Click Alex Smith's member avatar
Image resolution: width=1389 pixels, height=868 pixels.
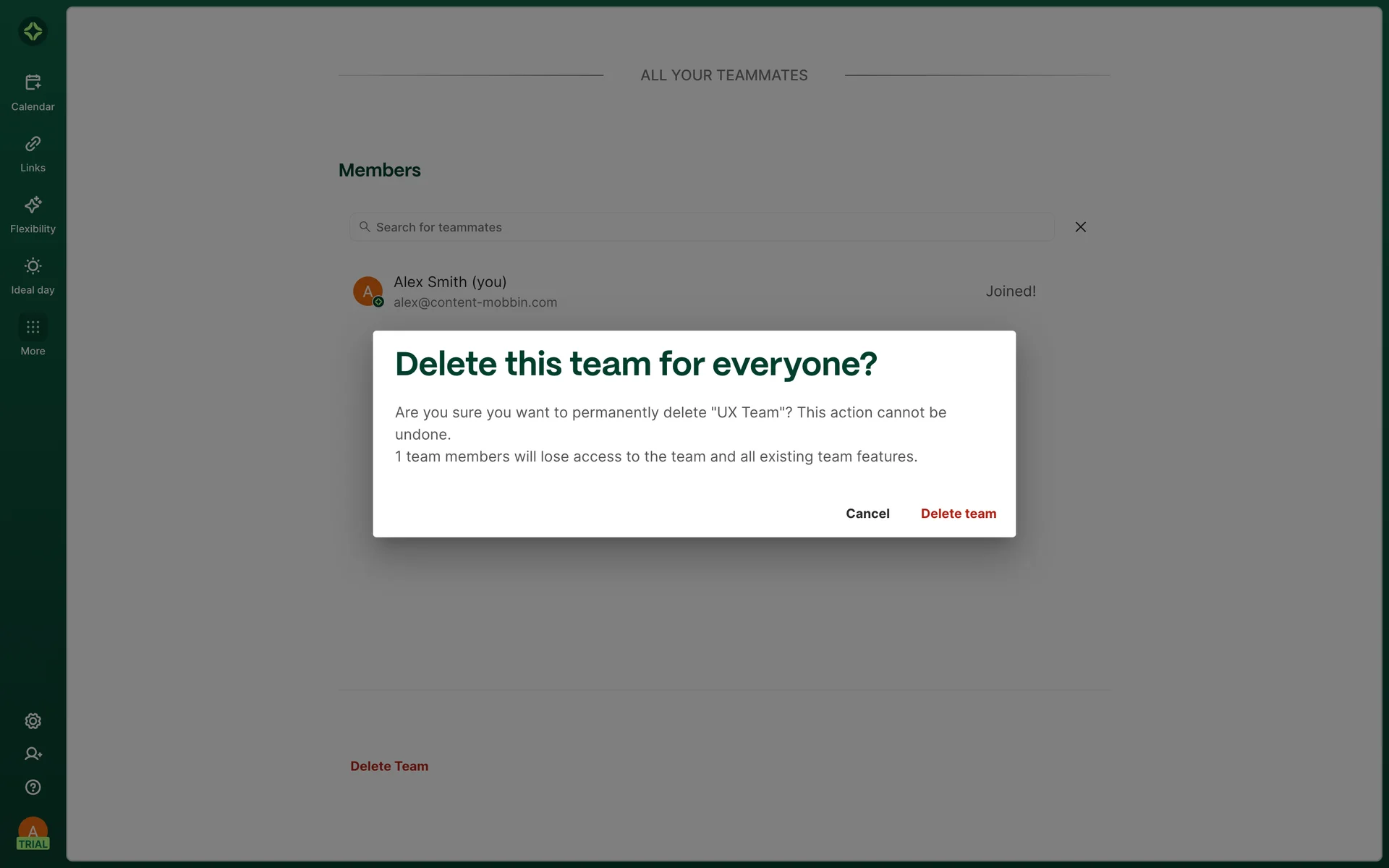click(368, 291)
